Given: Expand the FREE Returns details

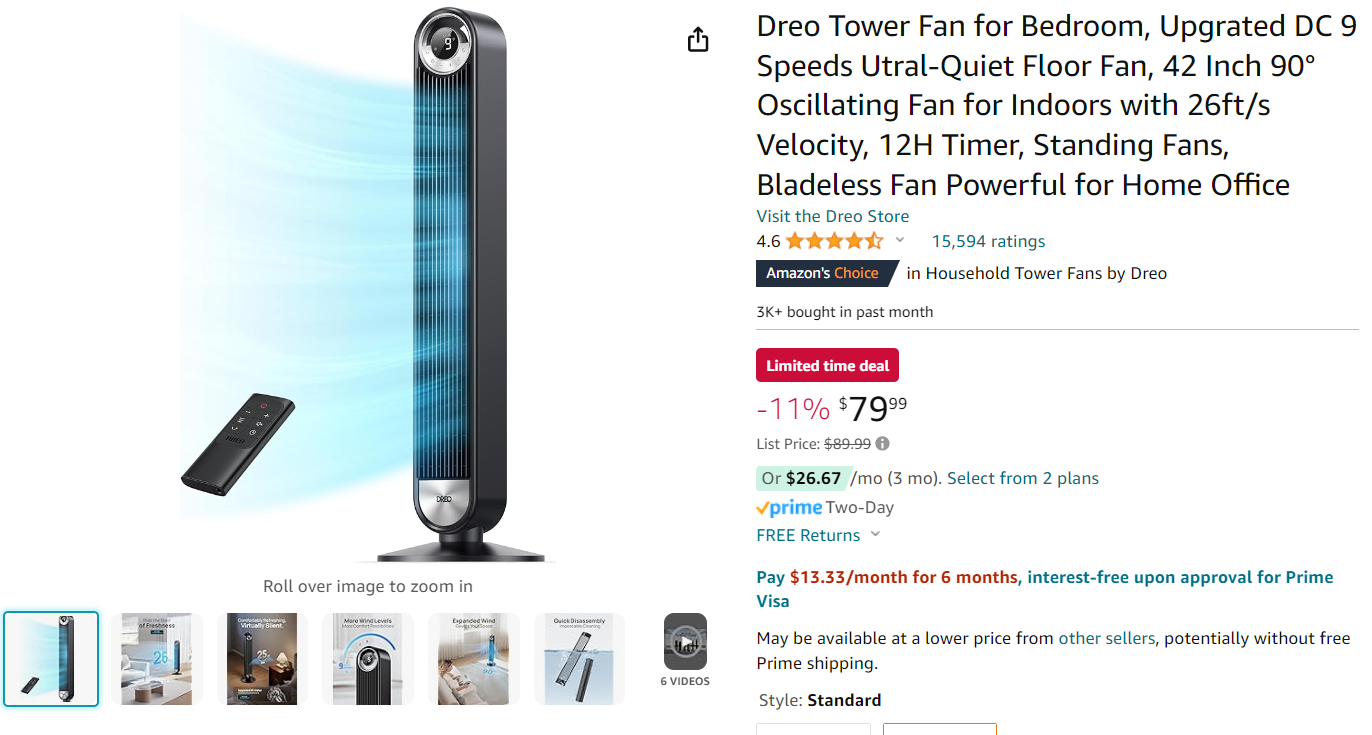Looking at the screenshot, I should point(876,535).
